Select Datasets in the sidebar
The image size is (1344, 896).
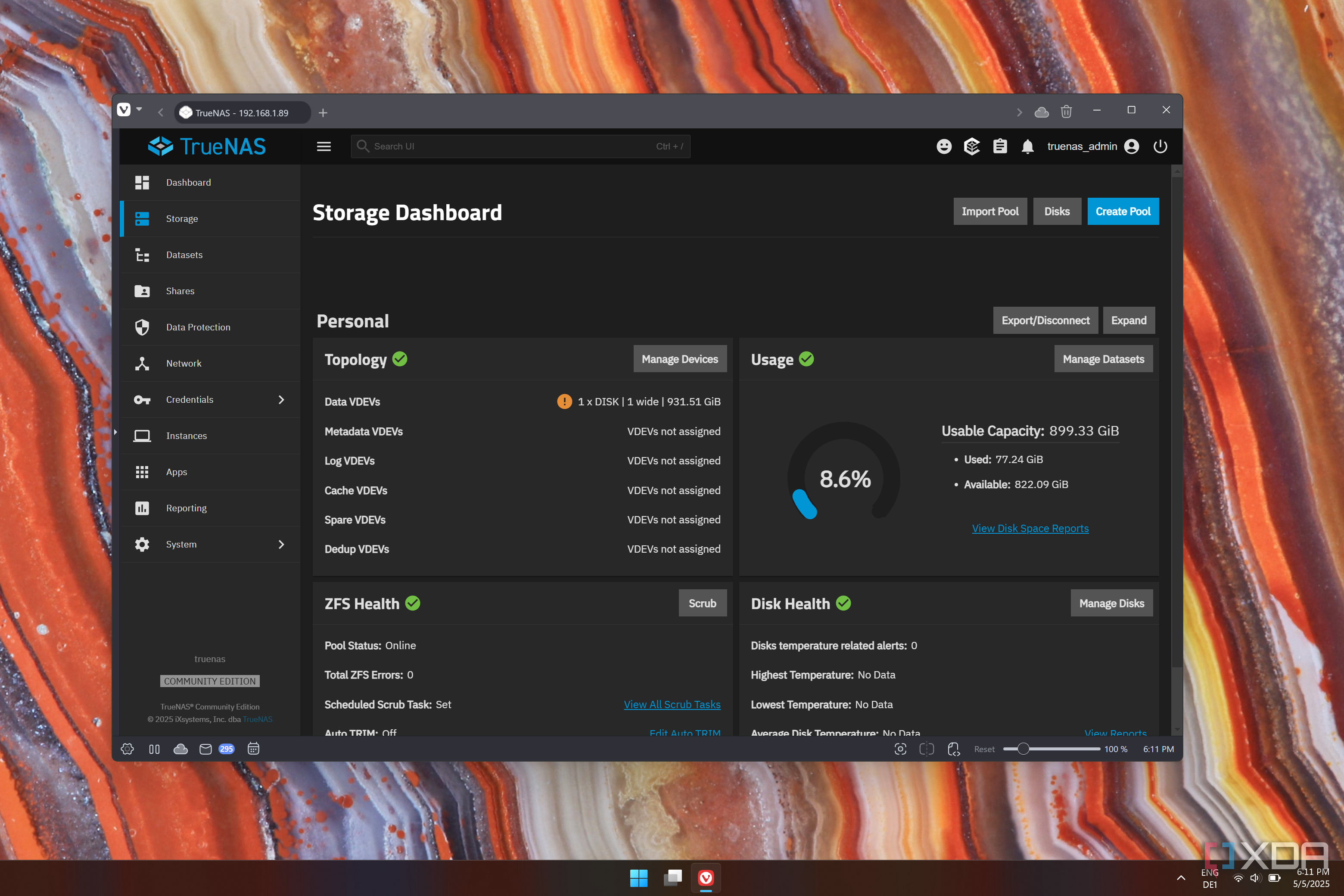[210, 255]
